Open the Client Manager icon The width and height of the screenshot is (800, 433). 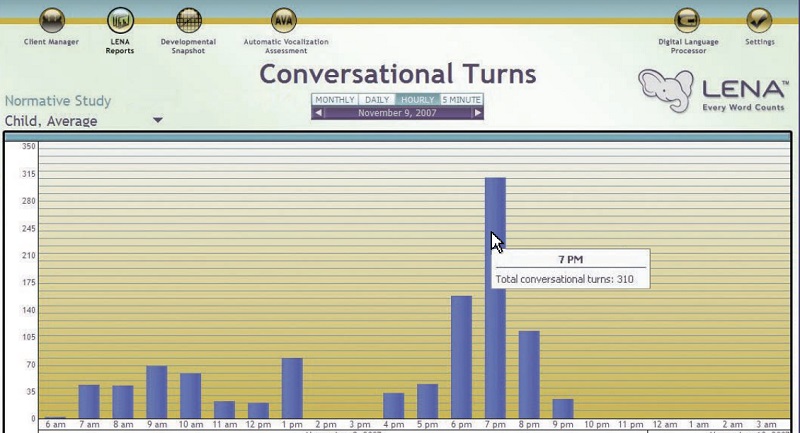coord(52,20)
